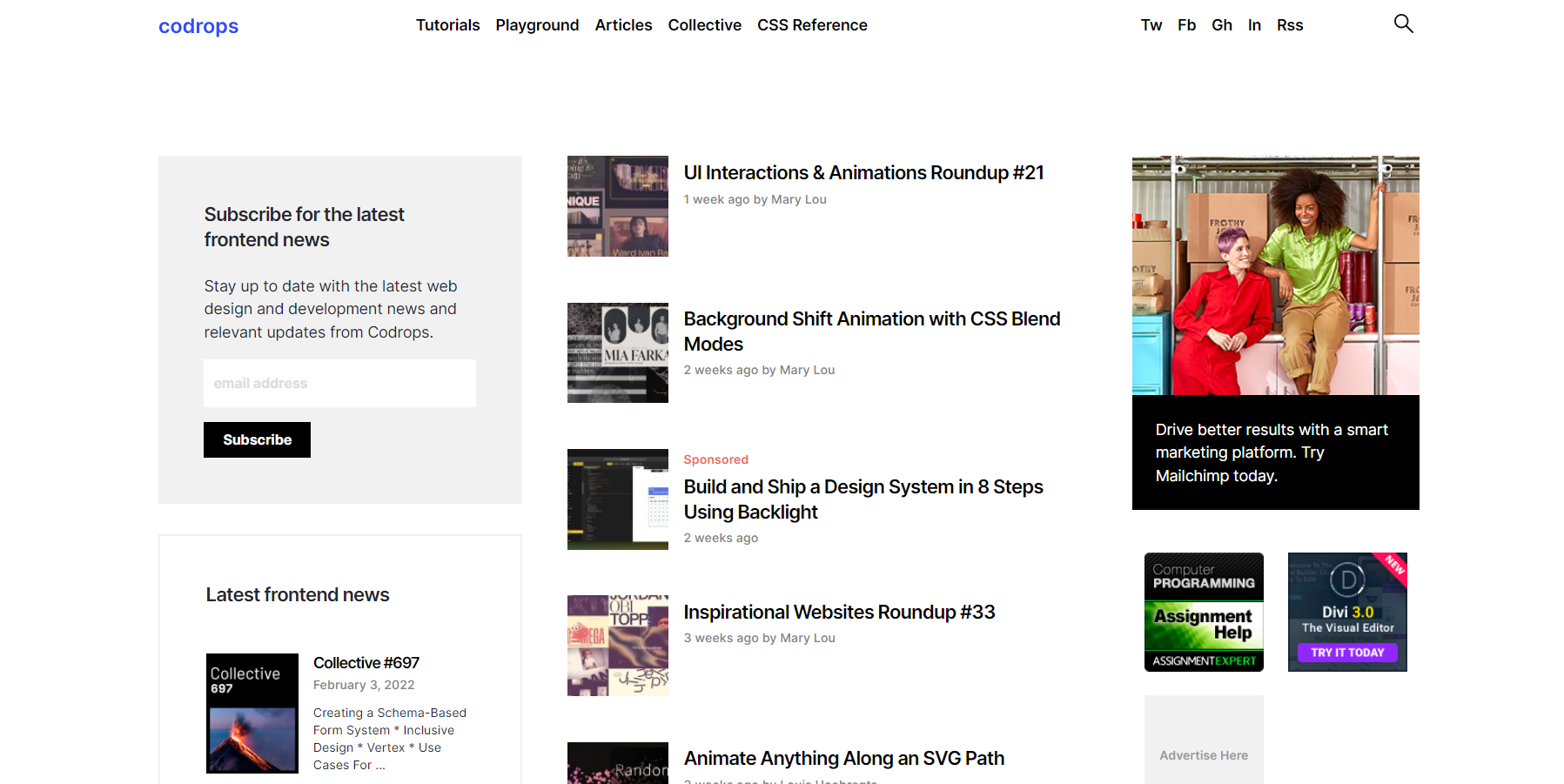Click the Collective #697 excerpt text

(390, 739)
